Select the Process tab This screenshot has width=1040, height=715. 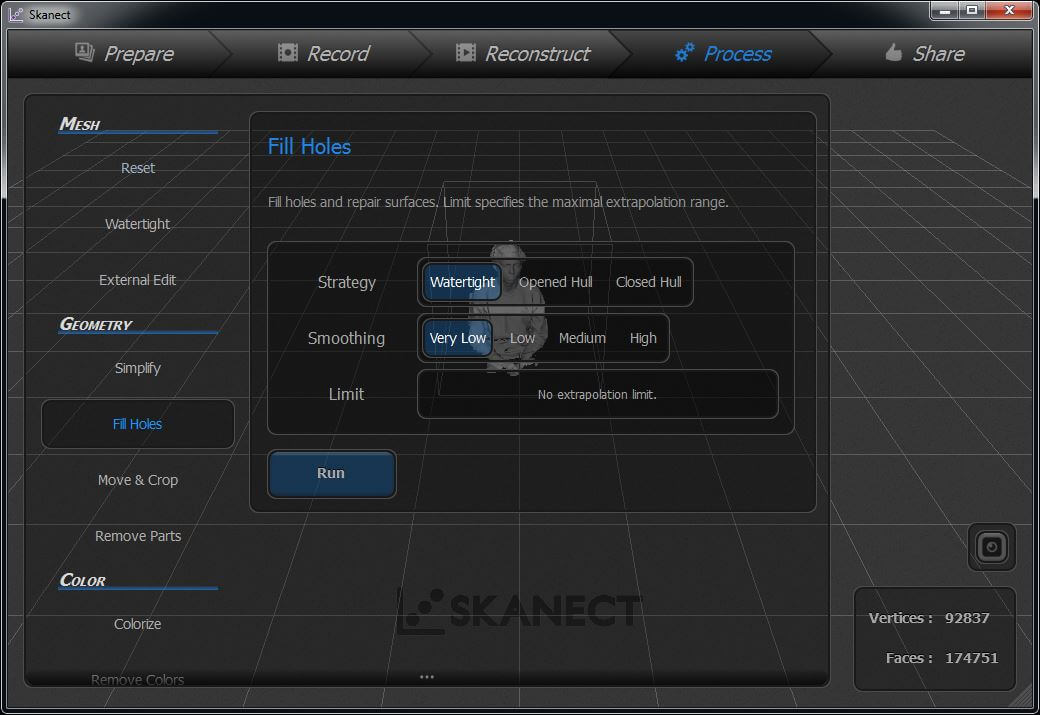723,53
